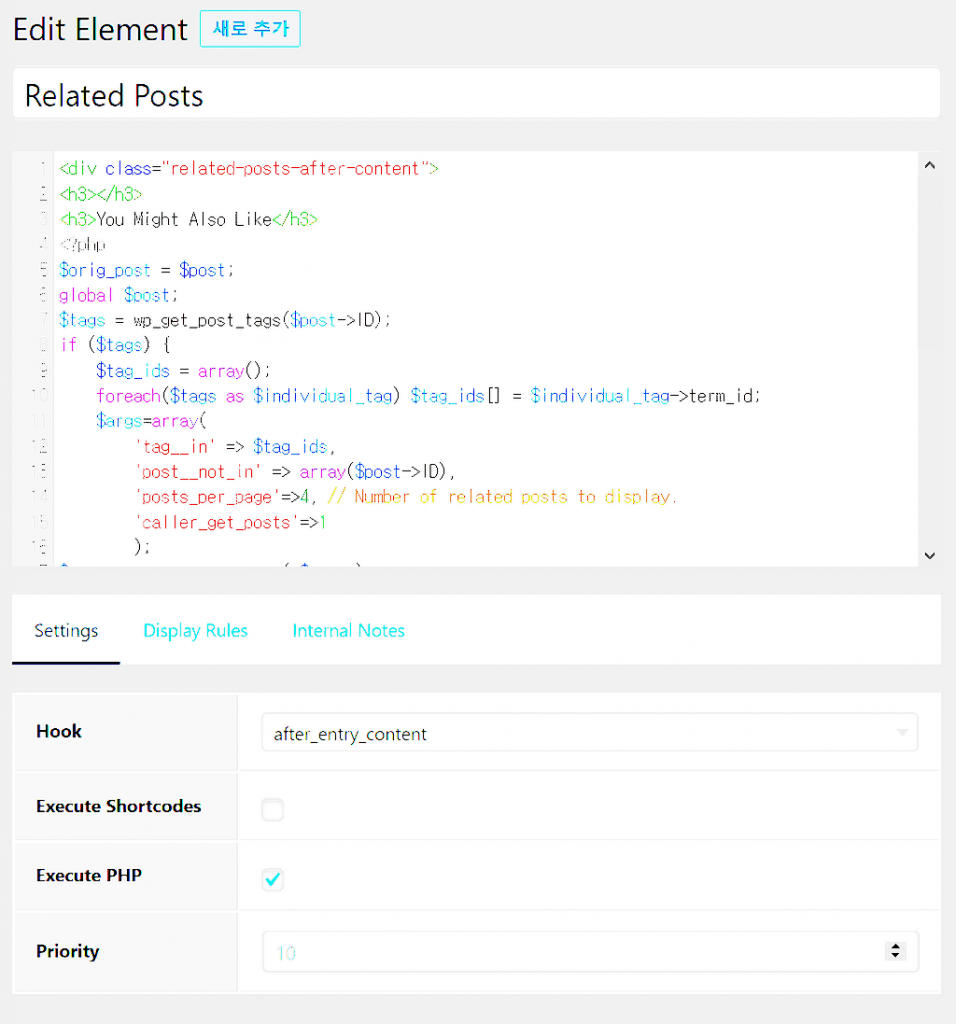Click inside the Priority number field

point(570,953)
